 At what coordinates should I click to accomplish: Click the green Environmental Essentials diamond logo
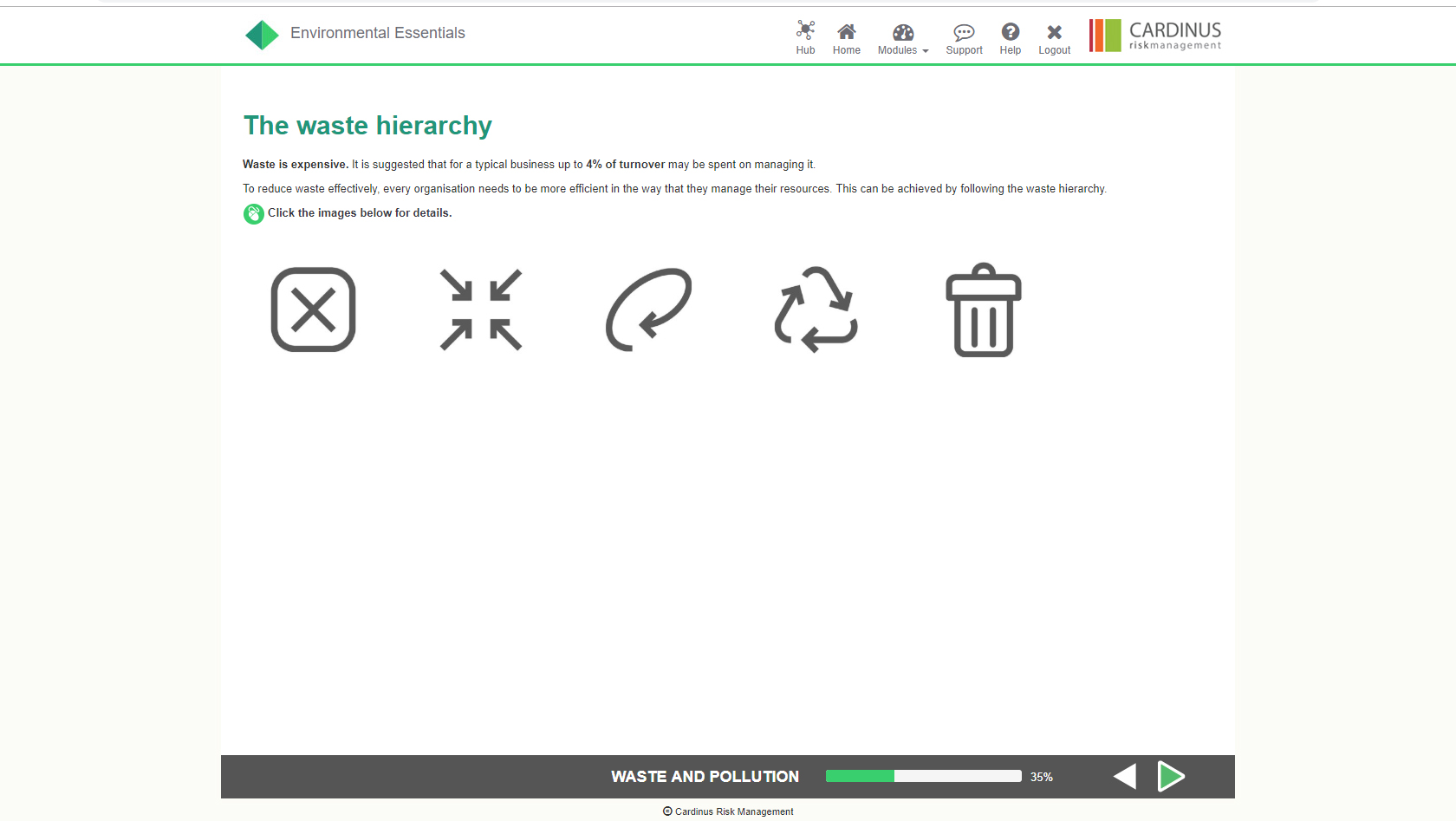(x=262, y=35)
